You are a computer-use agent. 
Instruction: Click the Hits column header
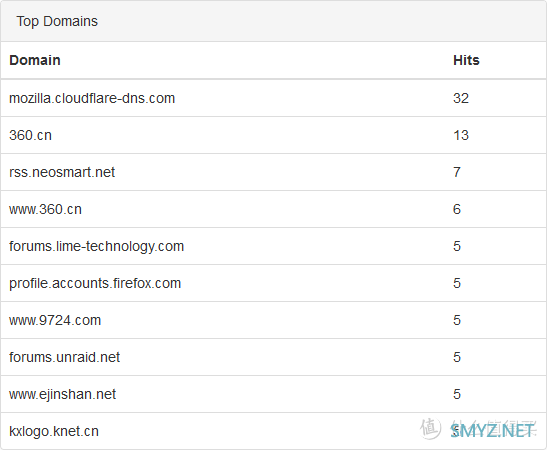point(466,60)
